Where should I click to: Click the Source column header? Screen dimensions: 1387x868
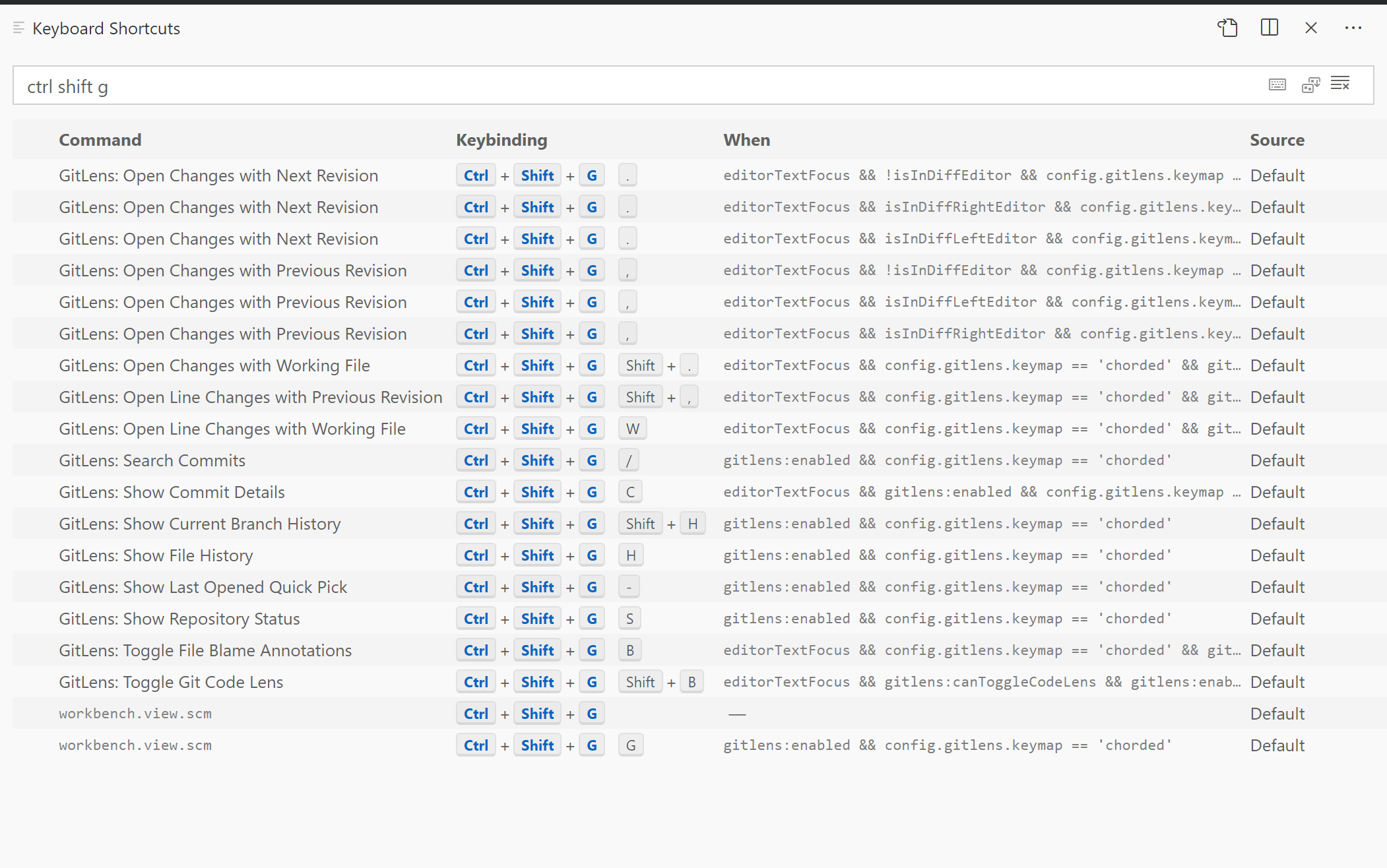1276,140
